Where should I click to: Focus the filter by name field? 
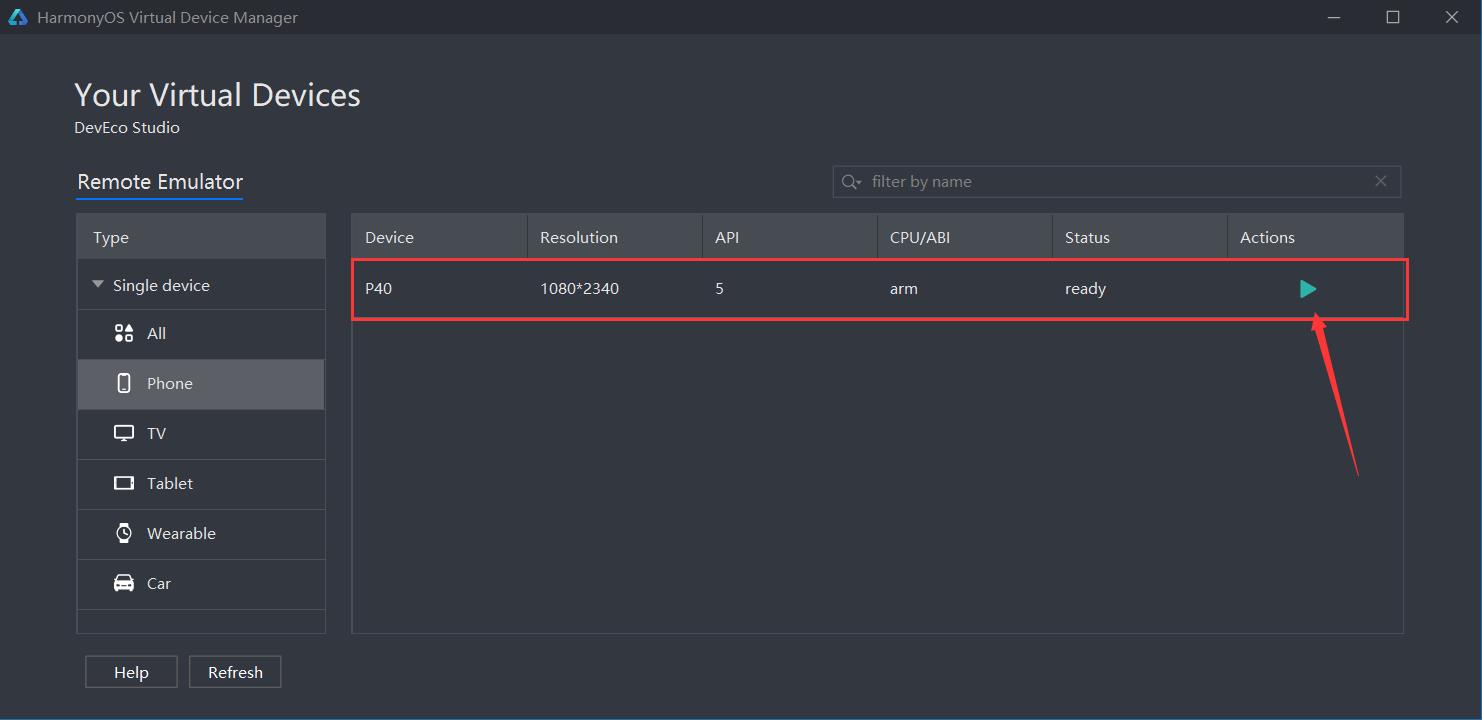[1116, 181]
